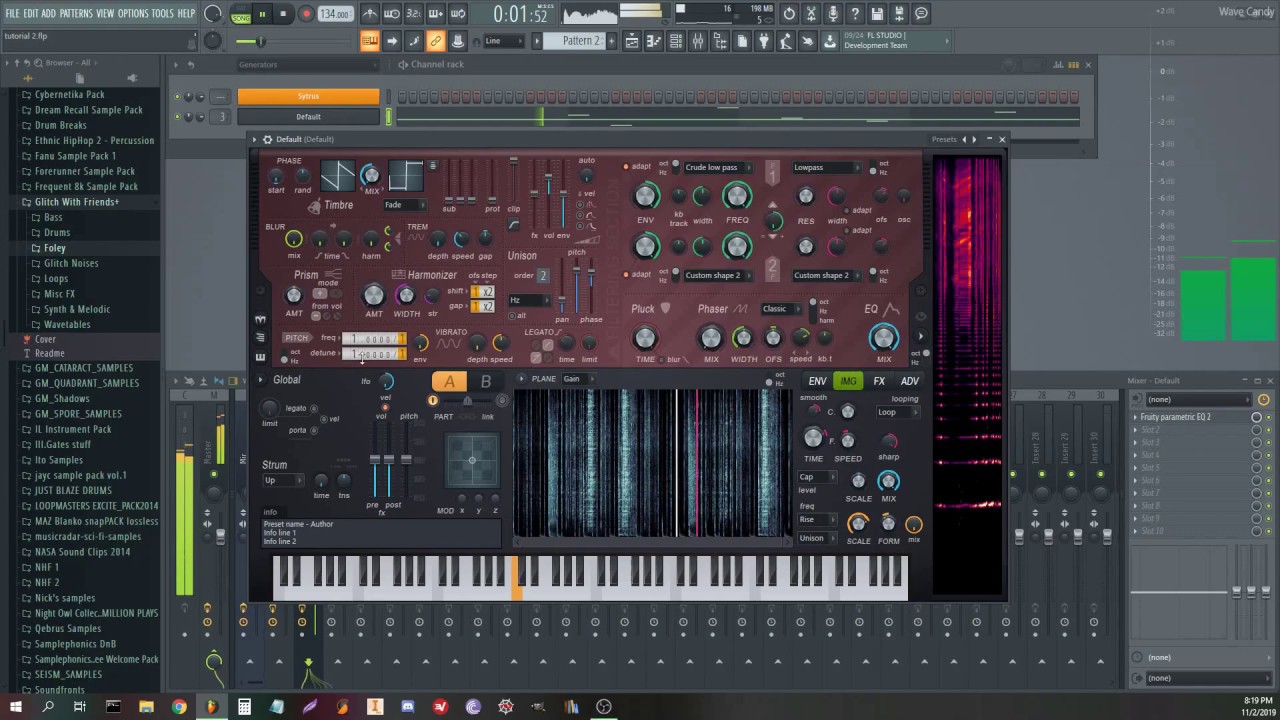
Task: Switch Harmor to part A
Action: tap(449, 381)
